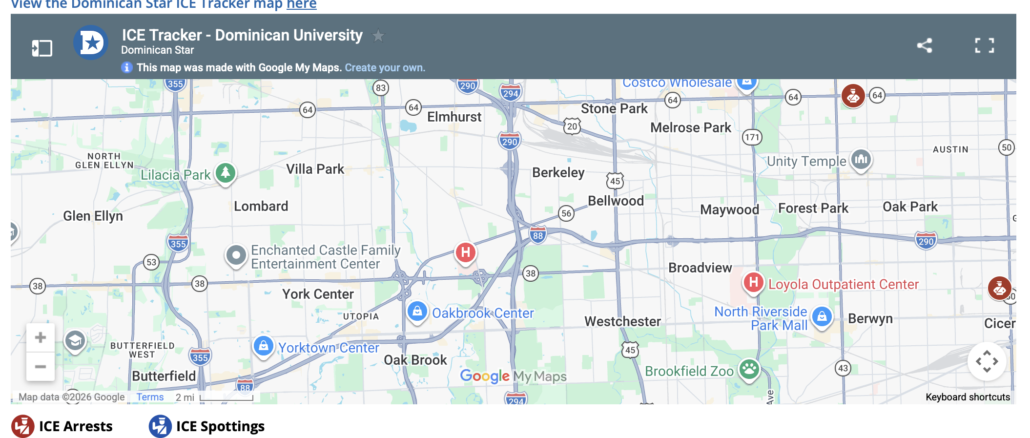Share the ICE Tracker map

click(924, 45)
